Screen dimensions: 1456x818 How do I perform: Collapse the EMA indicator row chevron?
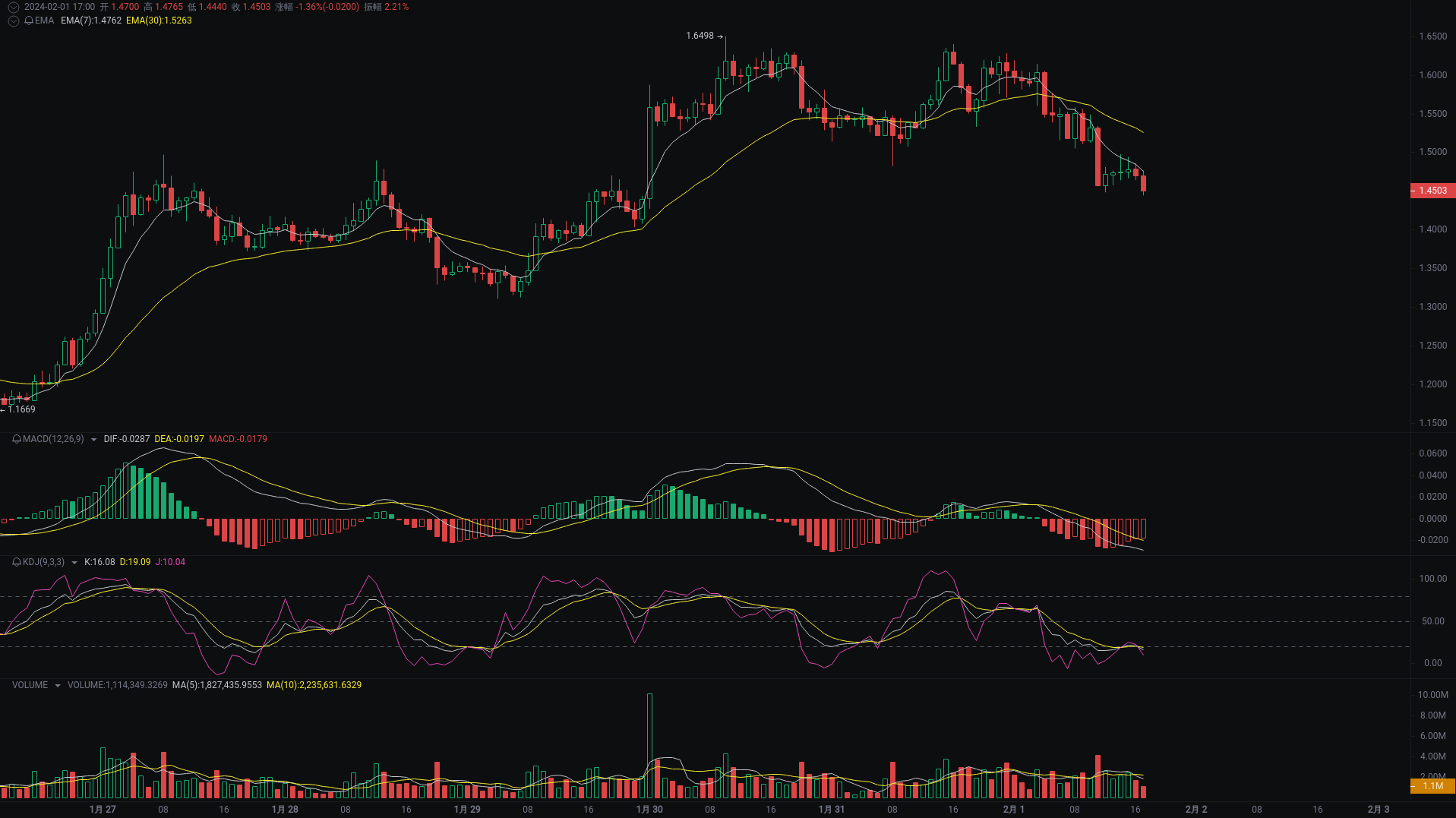(x=14, y=21)
